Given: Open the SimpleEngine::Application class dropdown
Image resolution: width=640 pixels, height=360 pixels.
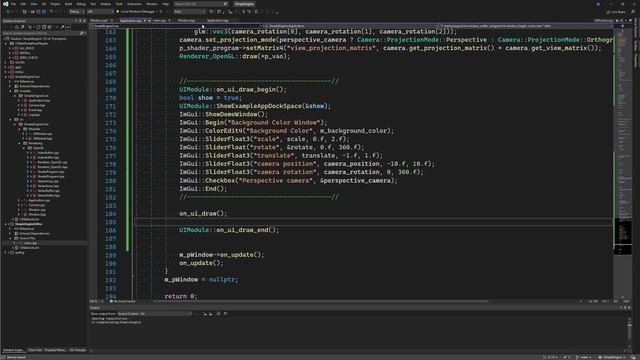Looking at the screenshot, I should [x=351, y=26].
